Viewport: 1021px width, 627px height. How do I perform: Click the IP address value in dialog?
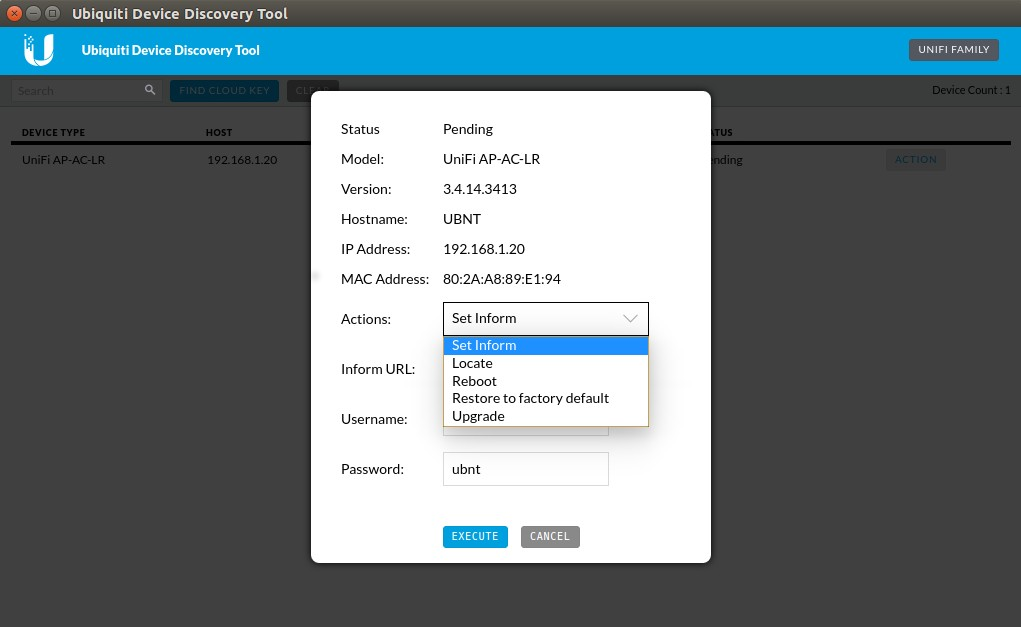pos(484,249)
